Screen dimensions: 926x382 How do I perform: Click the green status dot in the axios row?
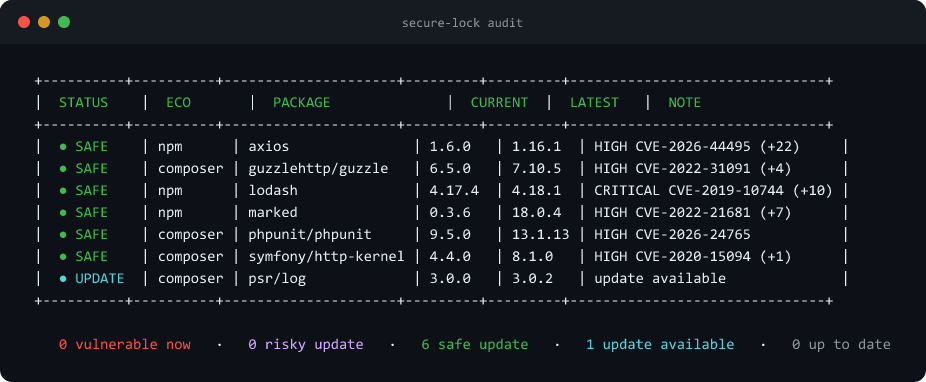point(63,146)
